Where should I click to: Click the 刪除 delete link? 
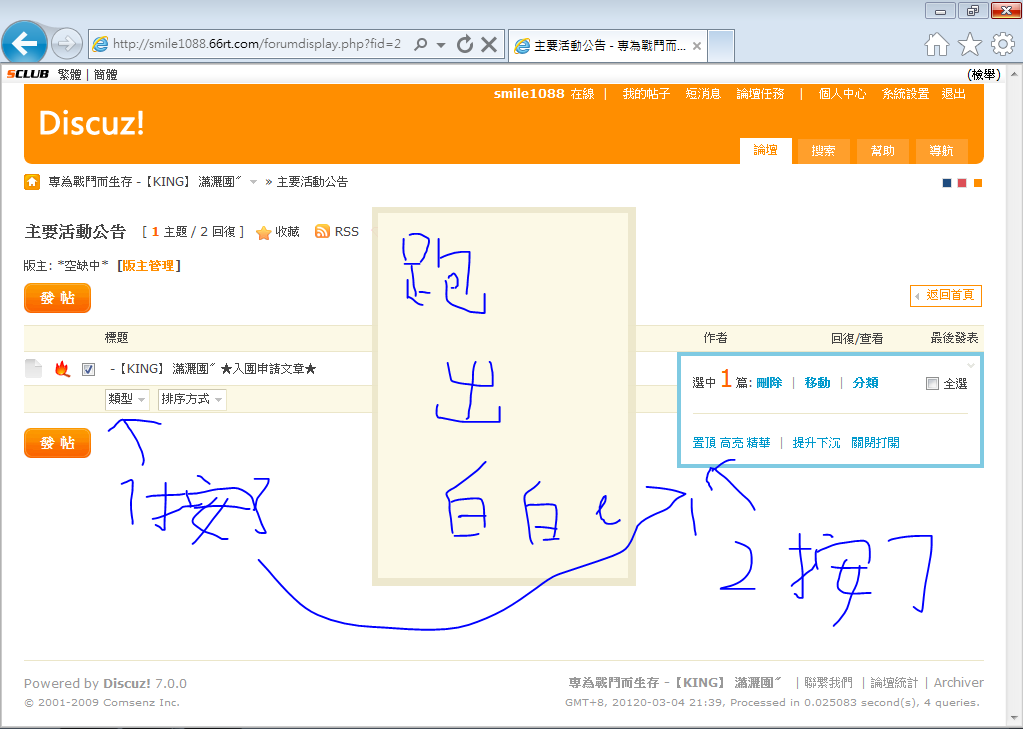pos(769,383)
